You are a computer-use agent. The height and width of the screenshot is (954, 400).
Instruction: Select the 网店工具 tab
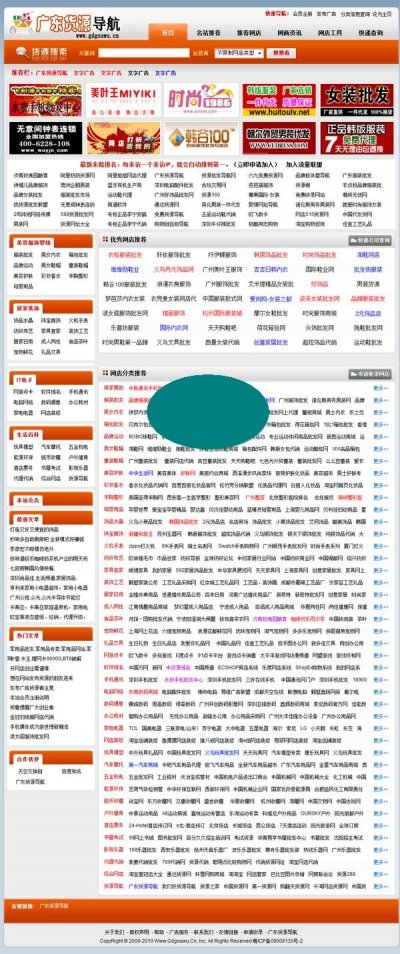click(x=329, y=32)
